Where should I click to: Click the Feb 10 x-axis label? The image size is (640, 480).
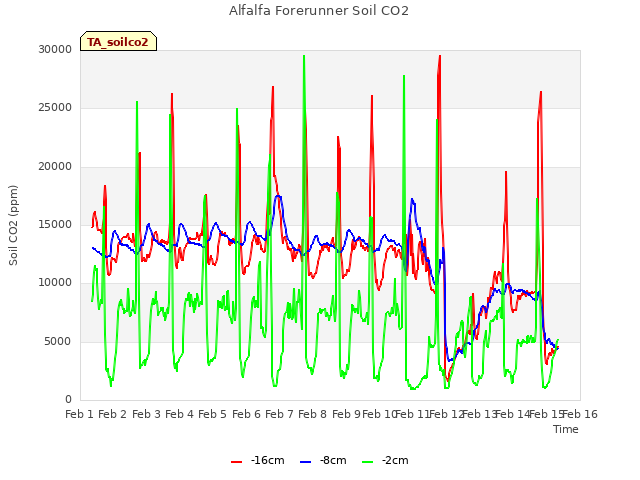(x=379, y=415)
